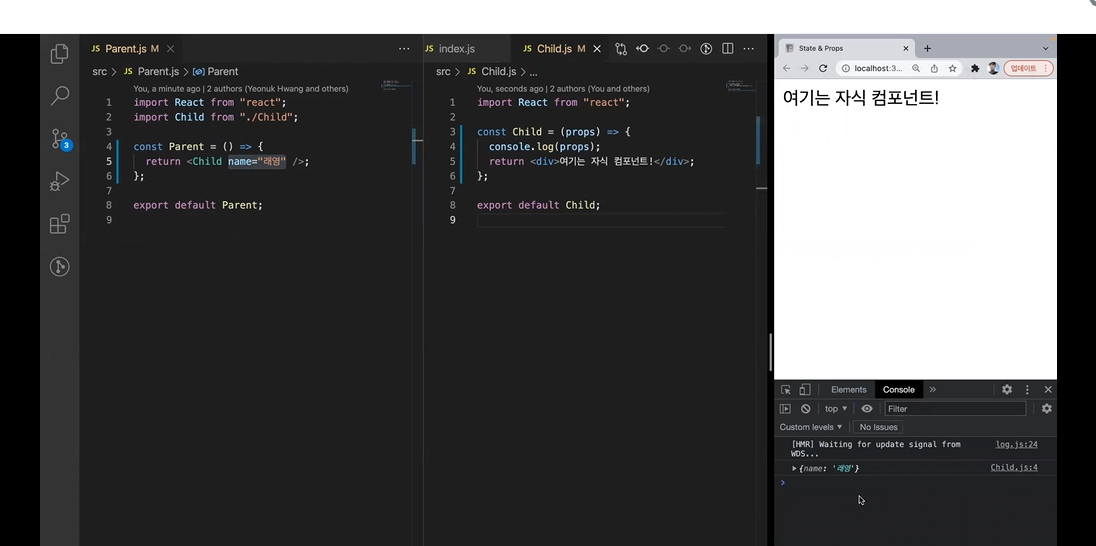The width and height of the screenshot is (1096, 546).
Task: Open the Search view in the activity bar
Action: [x=59, y=96]
